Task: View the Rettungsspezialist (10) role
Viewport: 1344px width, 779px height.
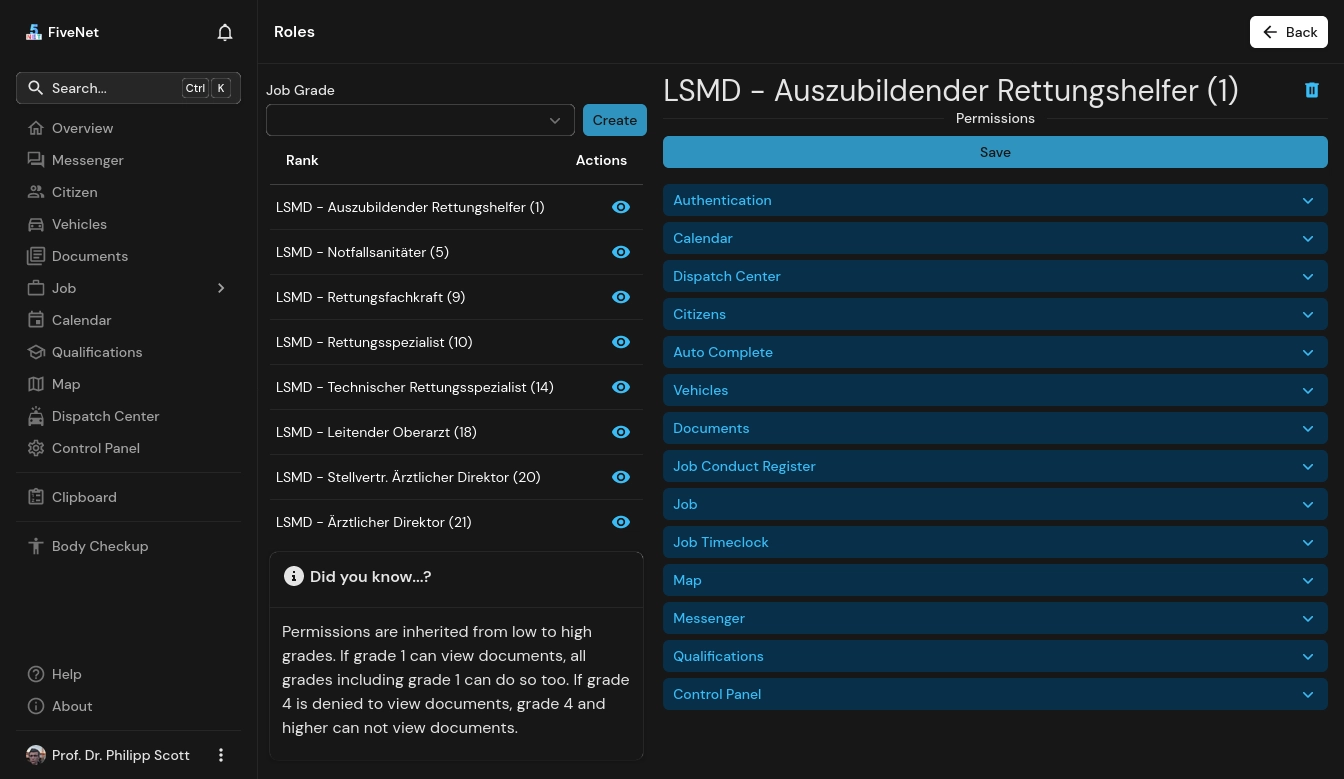Action: coord(621,342)
